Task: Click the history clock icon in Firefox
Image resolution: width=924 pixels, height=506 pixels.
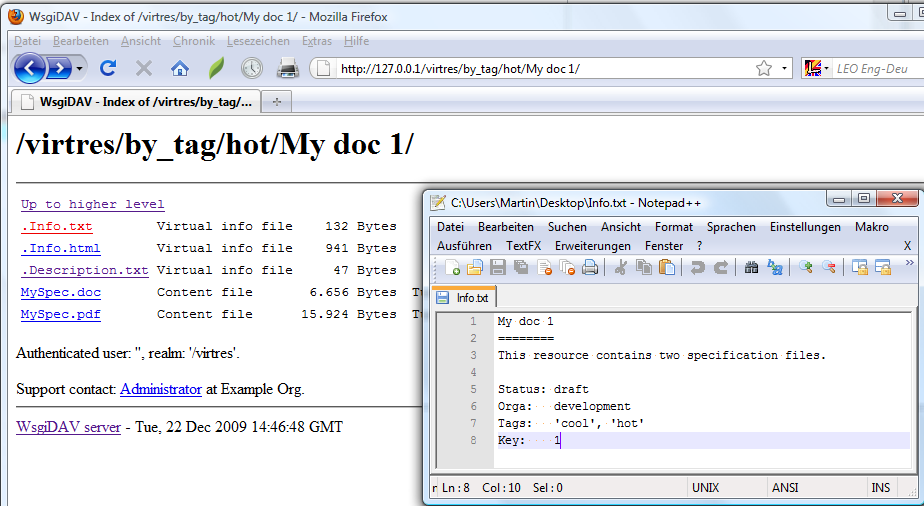Action: [x=251, y=68]
